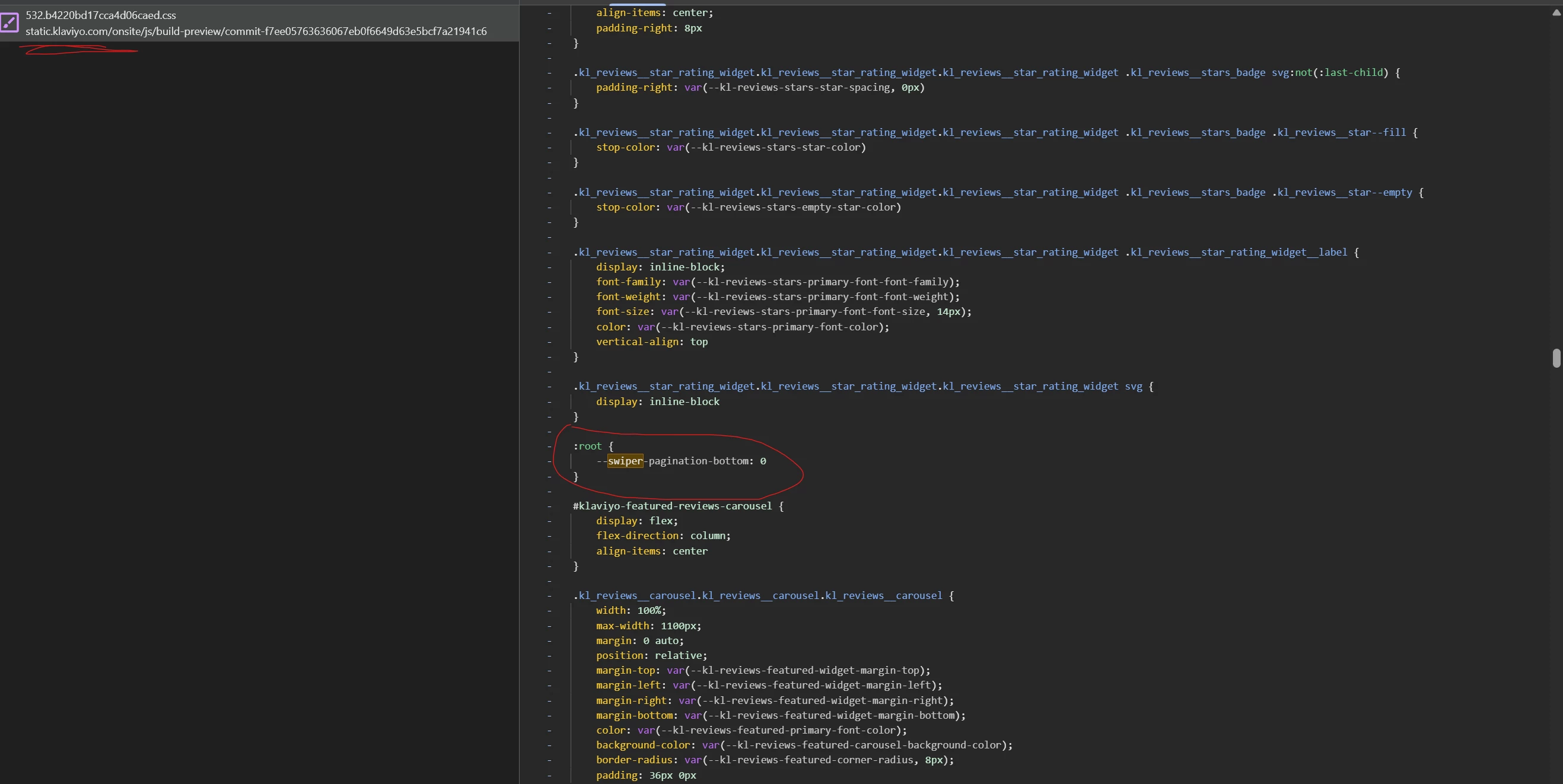The width and height of the screenshot is (1563, 784).
Task: Click the active tab indicator above the code
Action: [637, 4]
